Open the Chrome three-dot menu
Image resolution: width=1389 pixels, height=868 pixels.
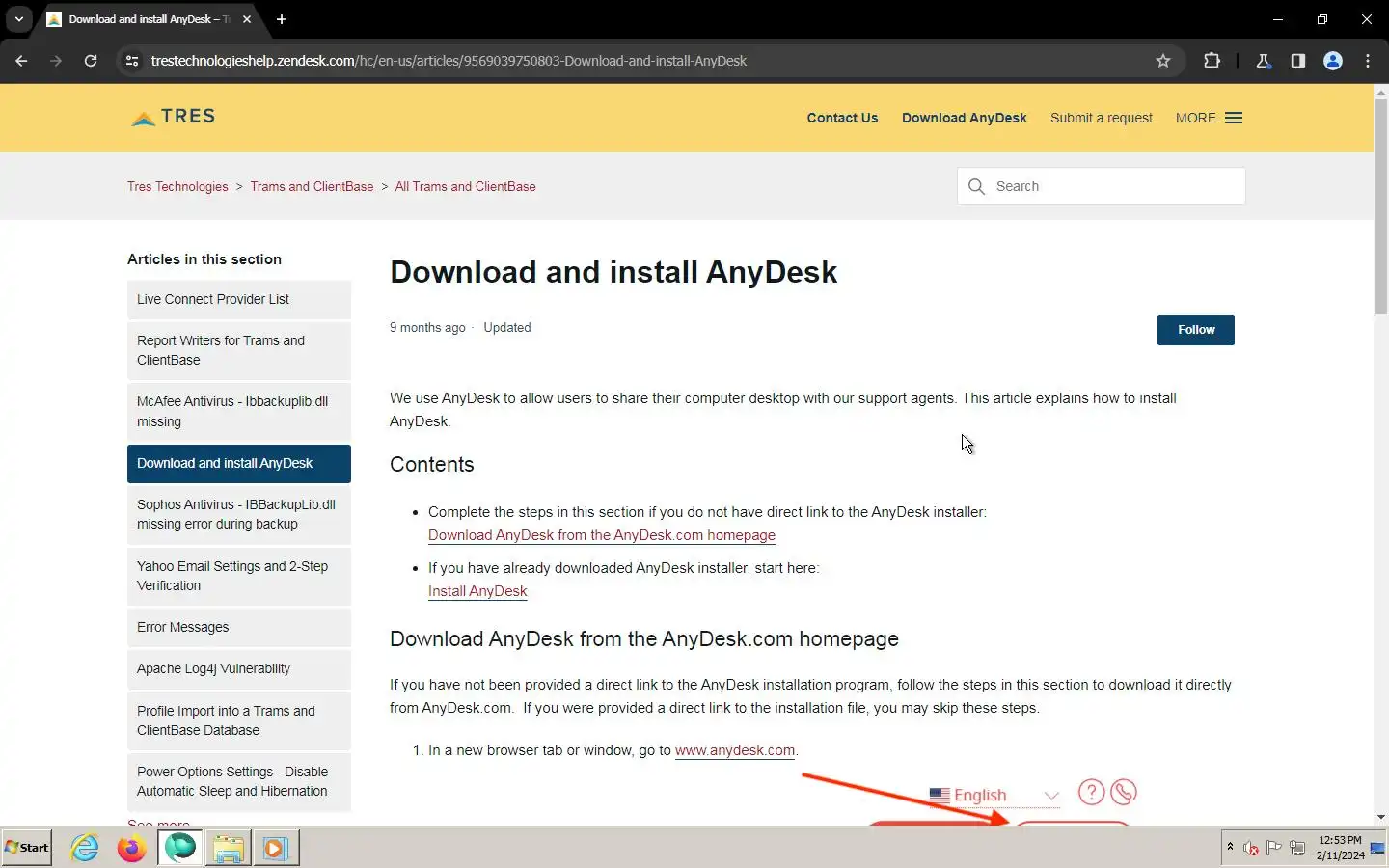pyautogui.click(x=1368, y=61)
